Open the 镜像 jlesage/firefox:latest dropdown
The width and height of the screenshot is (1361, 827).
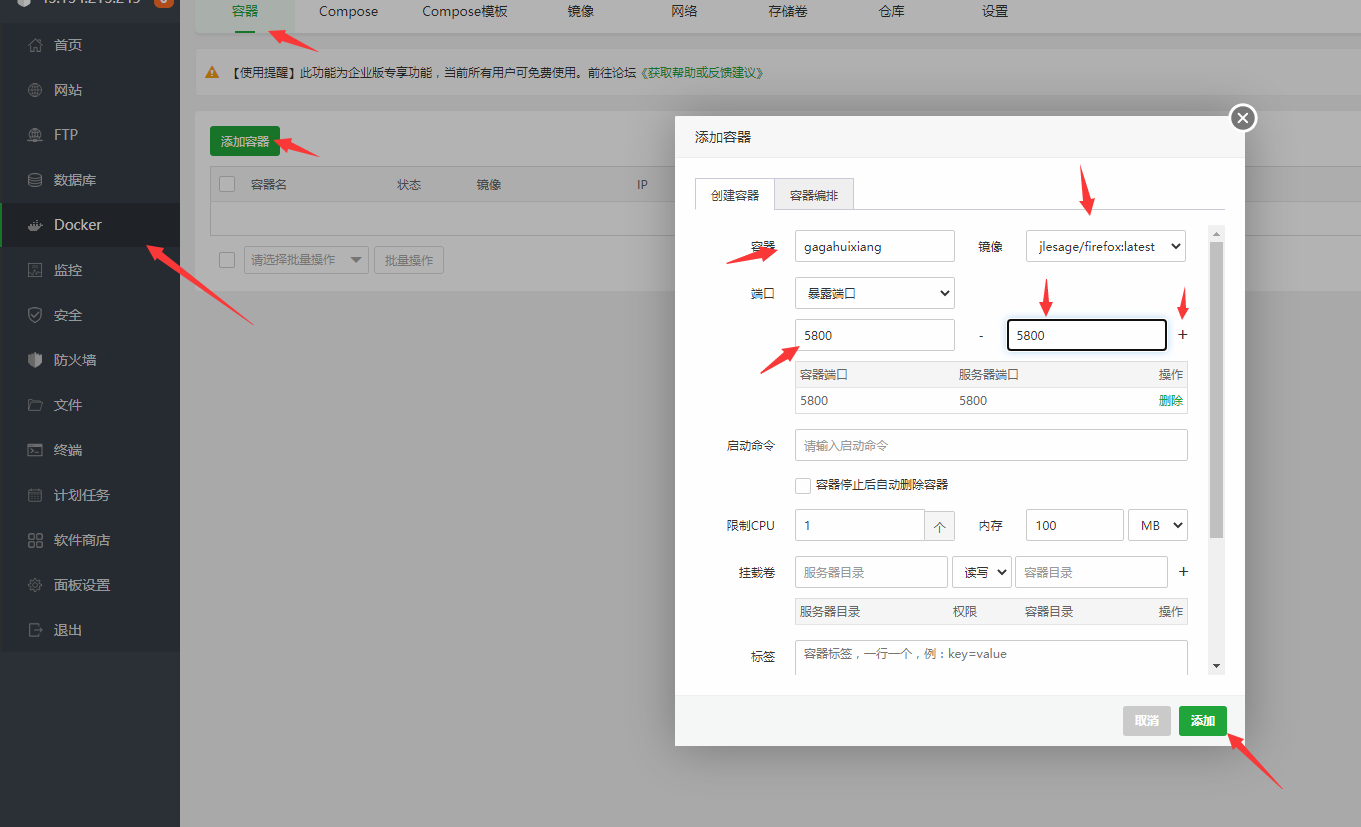point(1106,246)
